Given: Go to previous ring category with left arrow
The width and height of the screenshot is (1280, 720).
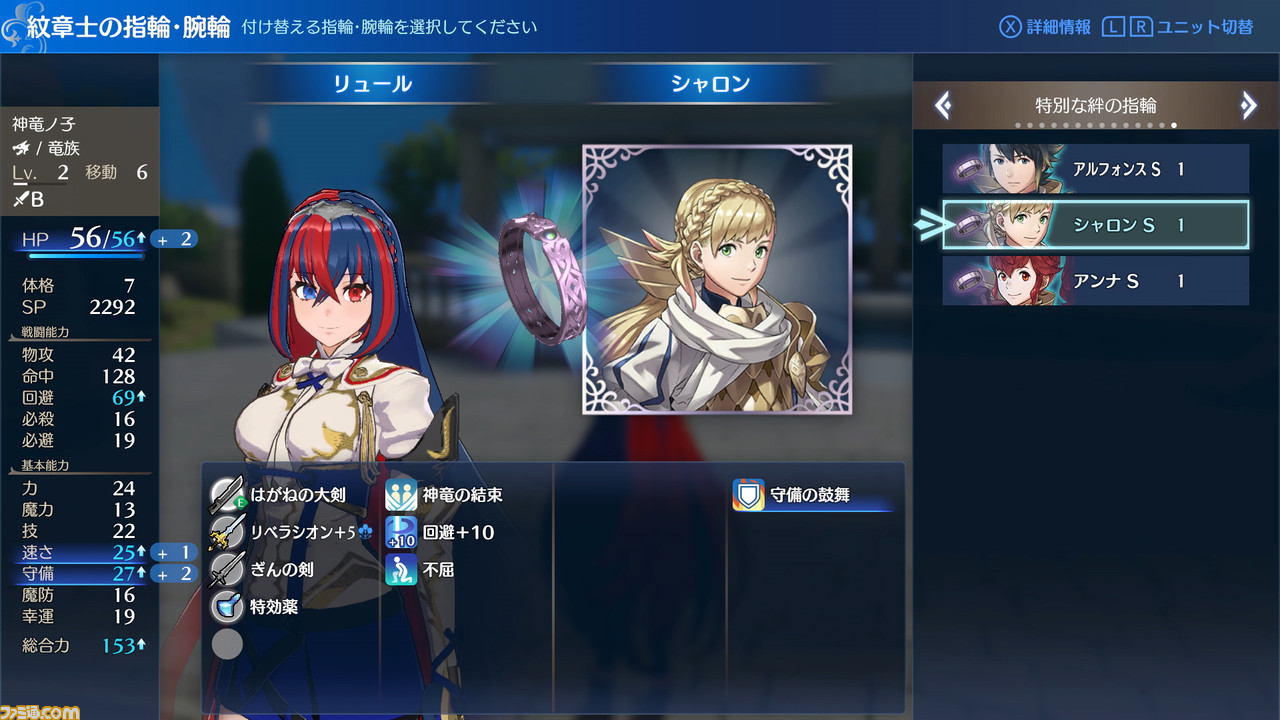Looking at the screenshot, I should click(x=942, y=105).
